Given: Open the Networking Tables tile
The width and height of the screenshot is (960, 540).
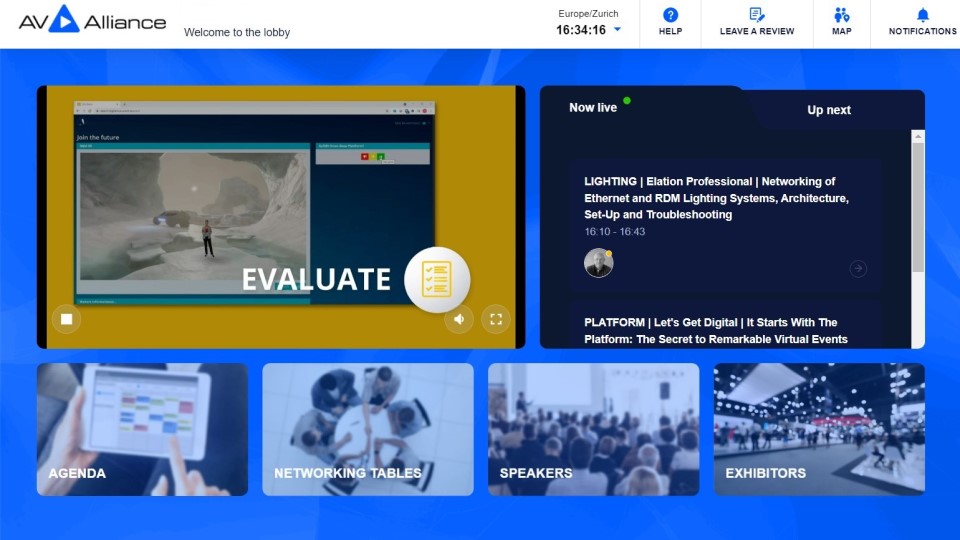Looking at the screenshot, I should [x=368, y=429].
